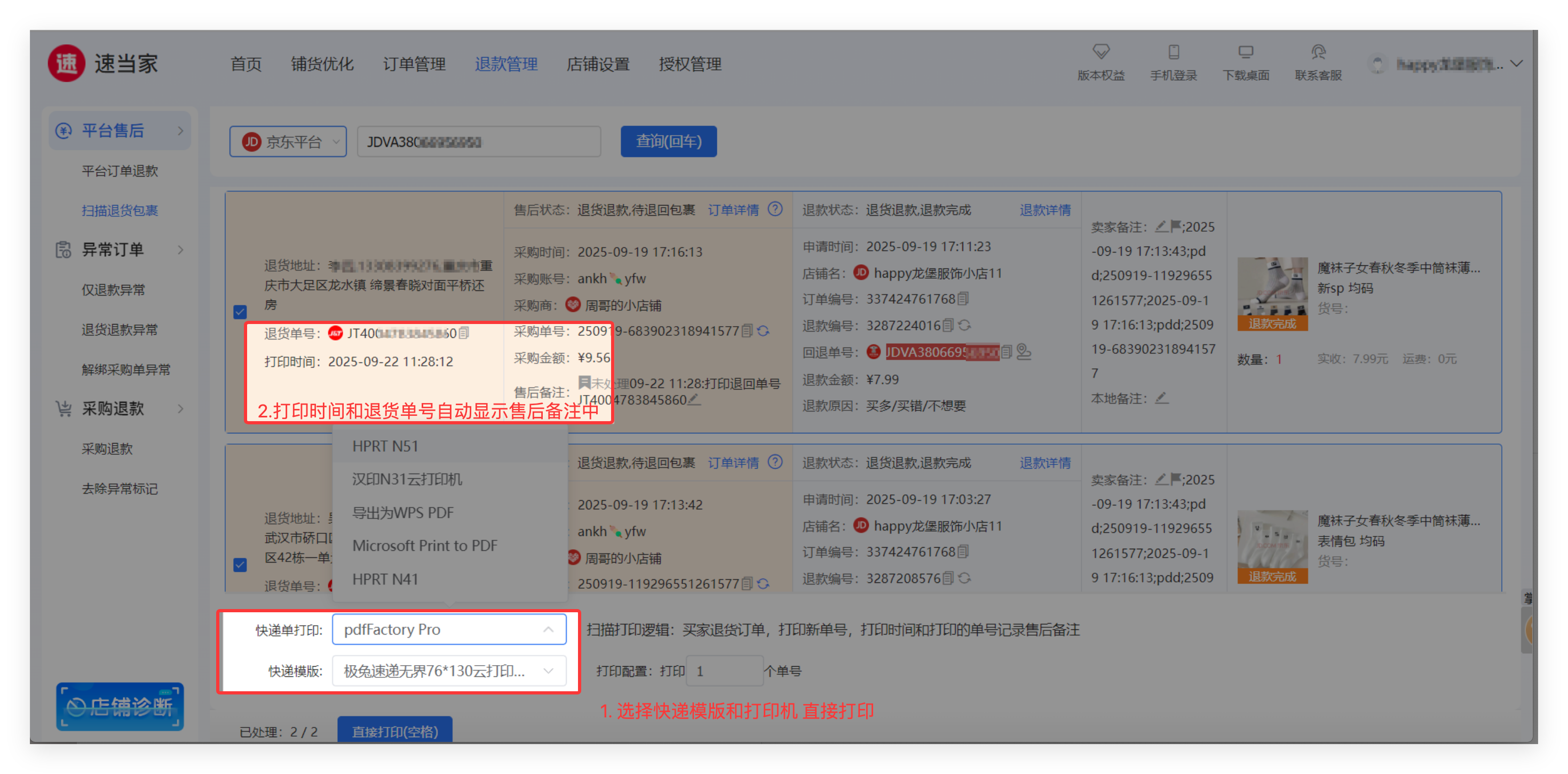This screenshot has height=774, width=1568.
Task: Open 退款详情 link for first order
Action: (1044, 210)
